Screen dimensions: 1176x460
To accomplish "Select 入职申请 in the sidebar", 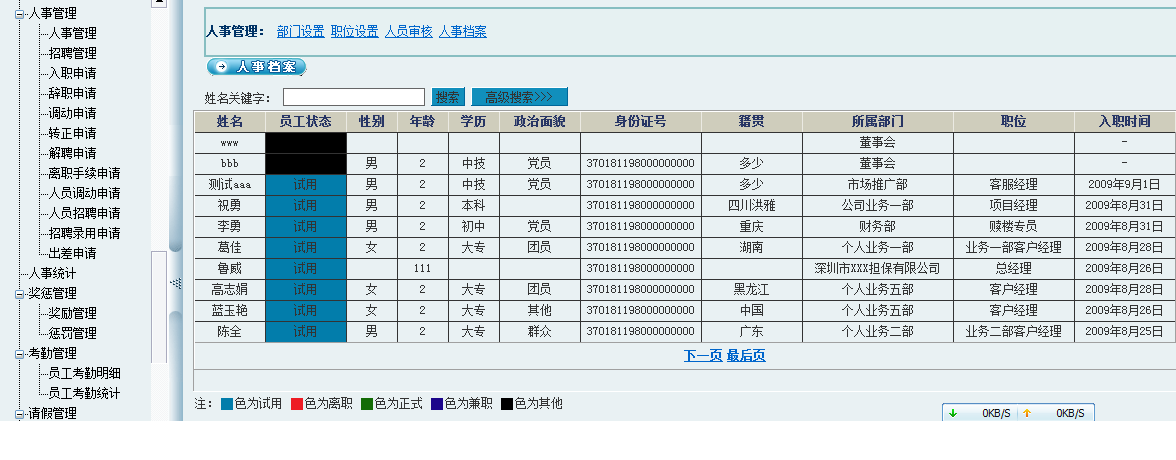I will click(x=73, y=74).
